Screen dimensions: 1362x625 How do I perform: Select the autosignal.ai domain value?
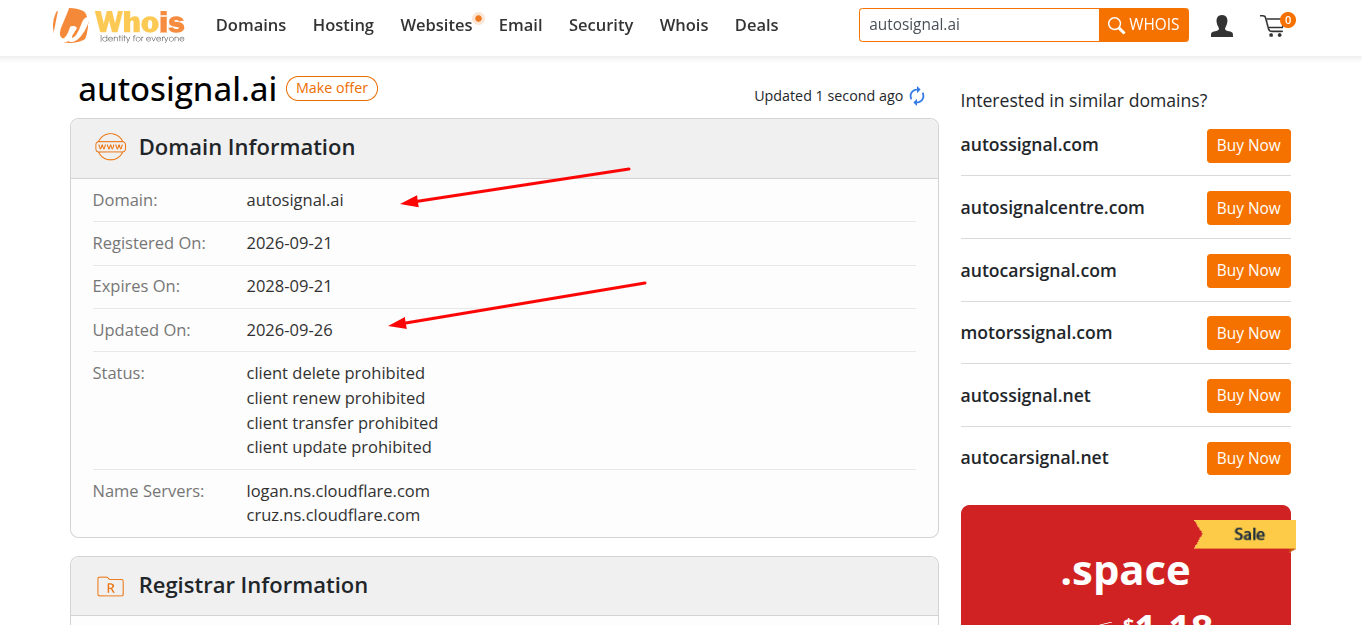click(x=295, y=200)
